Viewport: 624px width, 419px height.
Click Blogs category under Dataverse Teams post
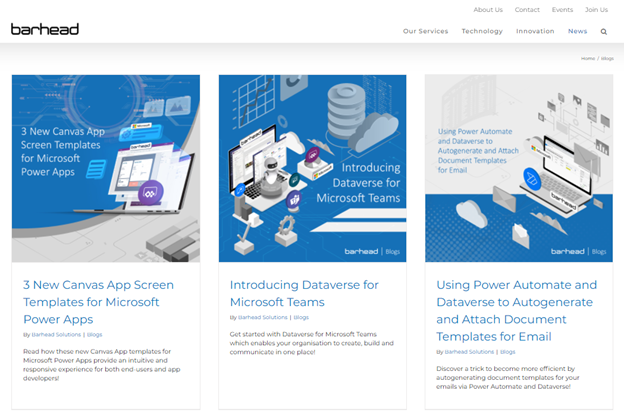pyautogui.click(x=301, y=318)
